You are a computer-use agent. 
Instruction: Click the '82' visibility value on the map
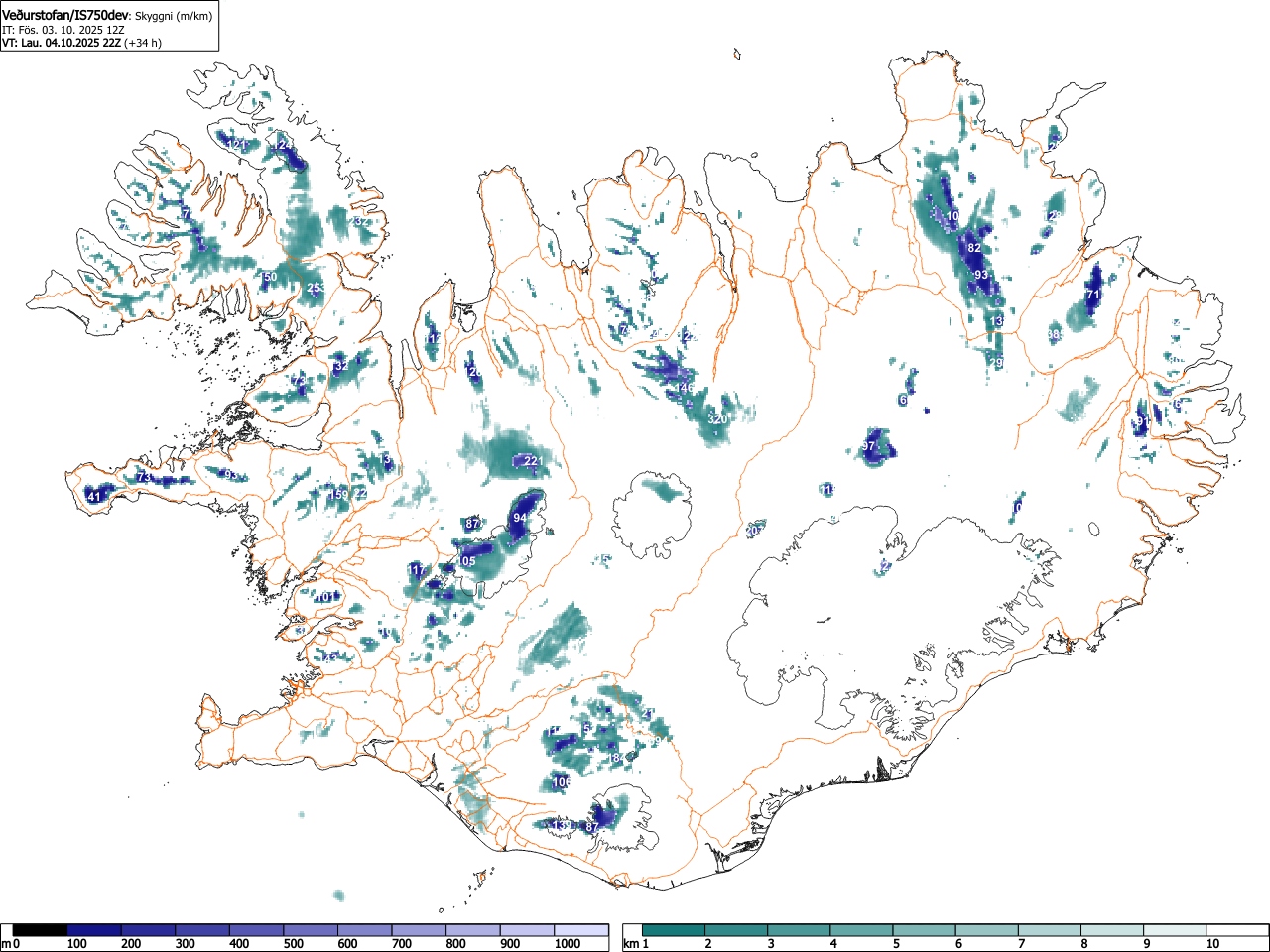point(974,248)
